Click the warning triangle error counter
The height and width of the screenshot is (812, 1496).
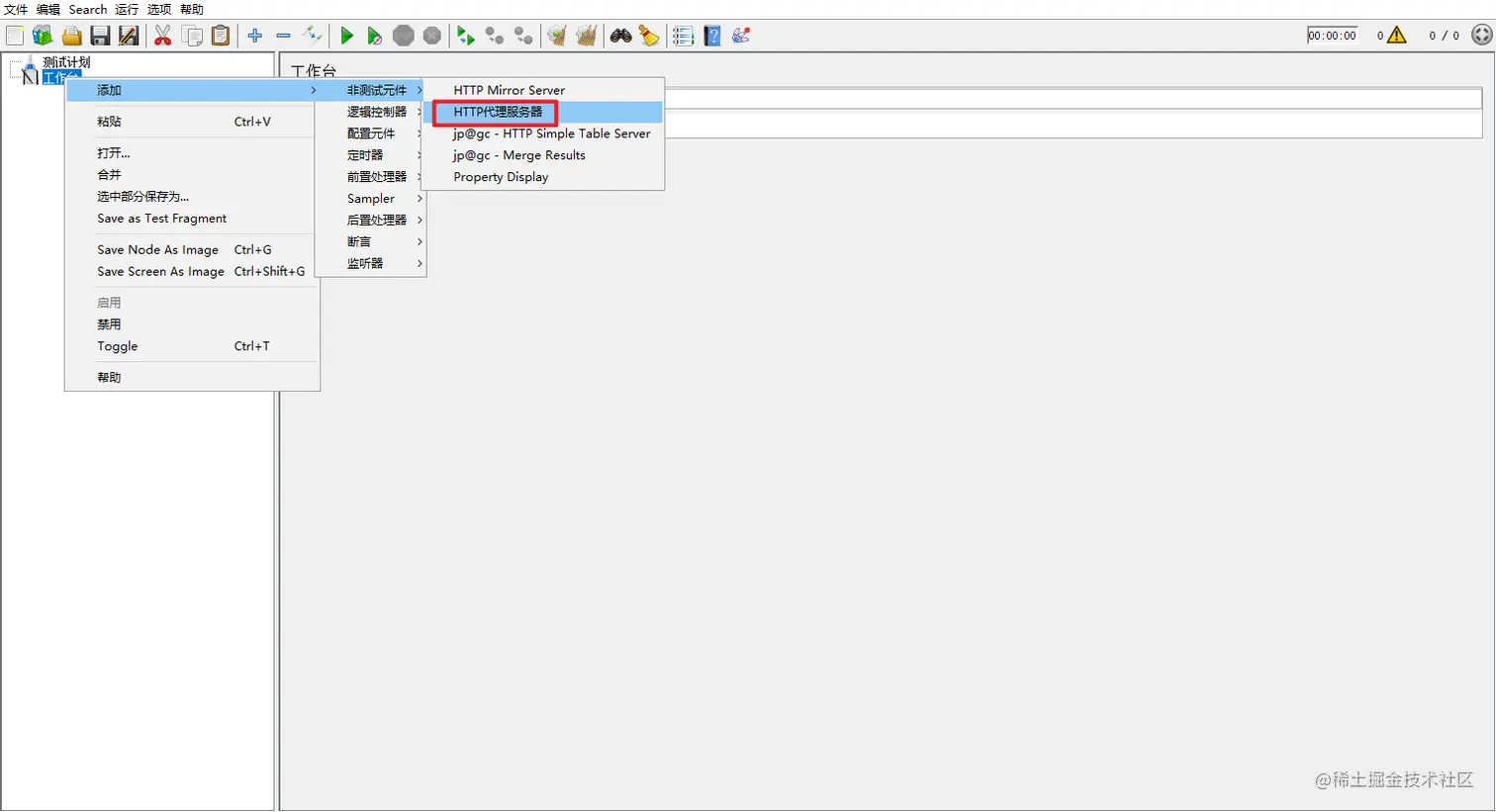tap(1396, 36)
